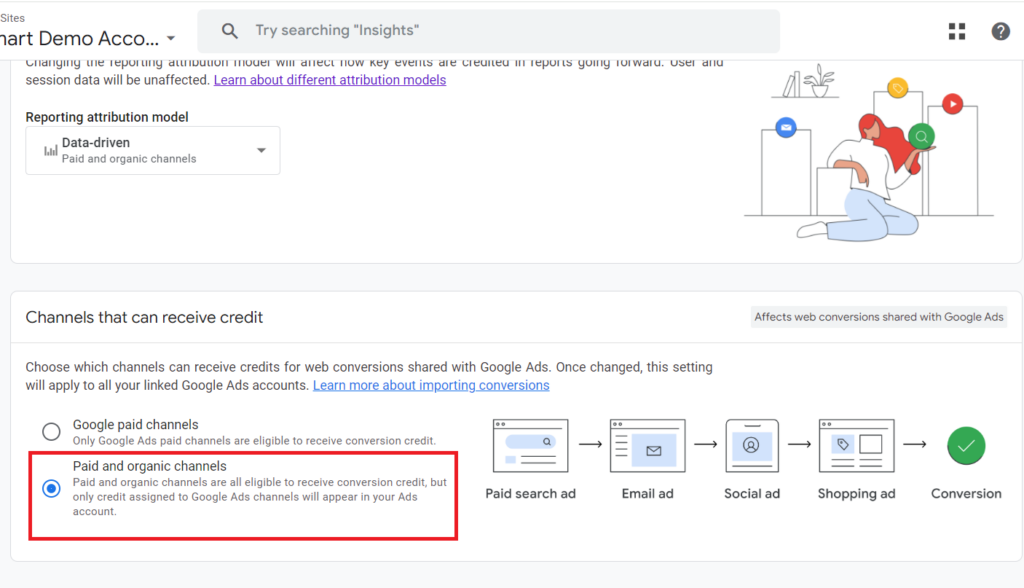Click the Email ad icon
Screen dimensions: 1024x588
(647, 446)
